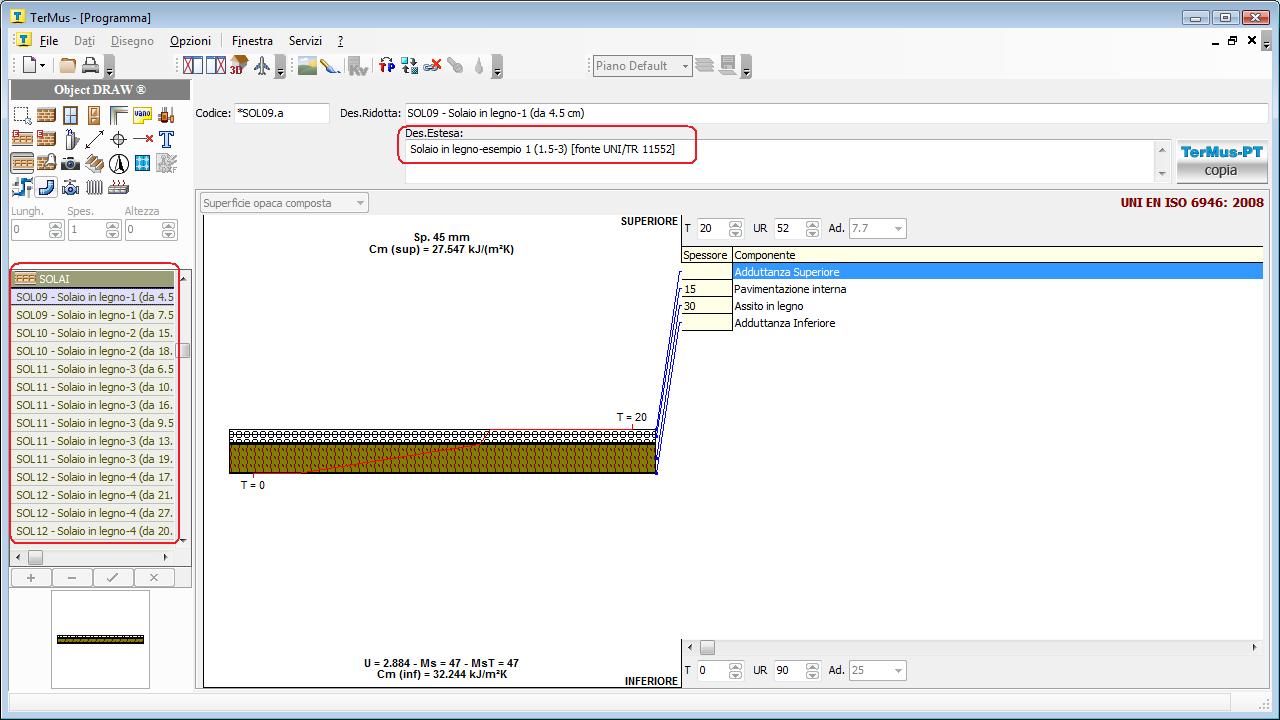1280x720 pixels.
Task: Open the Finestra menu
Action: click(x=252, y=41)
